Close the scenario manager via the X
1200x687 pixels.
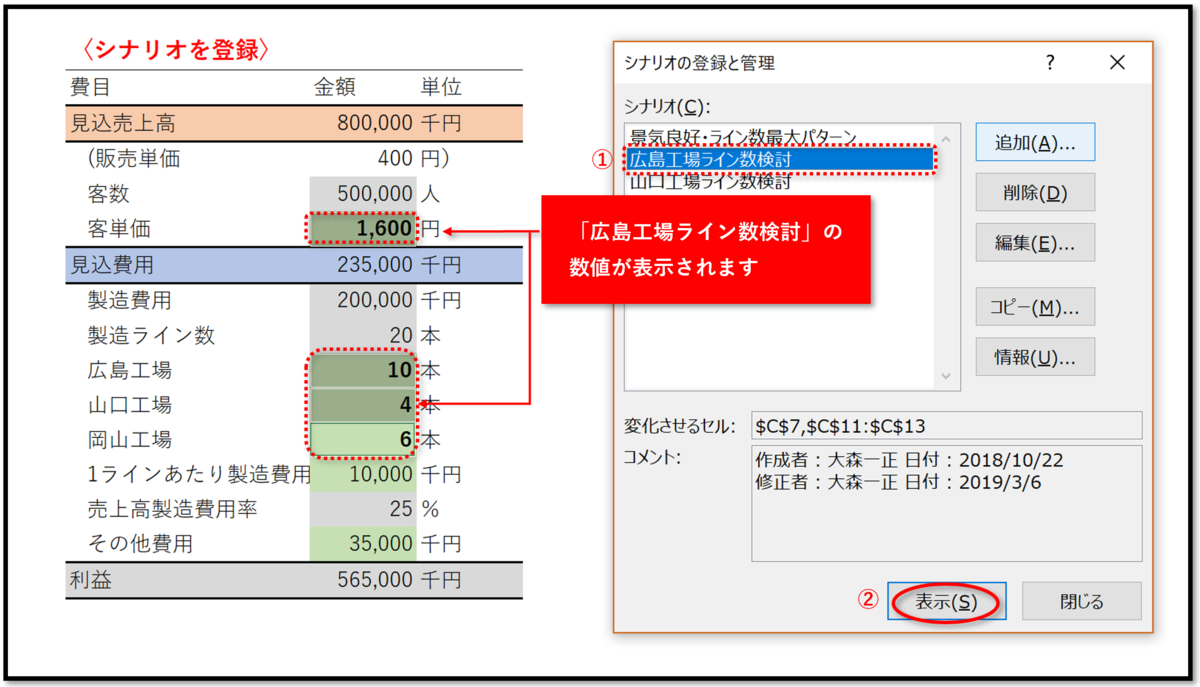1117,62
